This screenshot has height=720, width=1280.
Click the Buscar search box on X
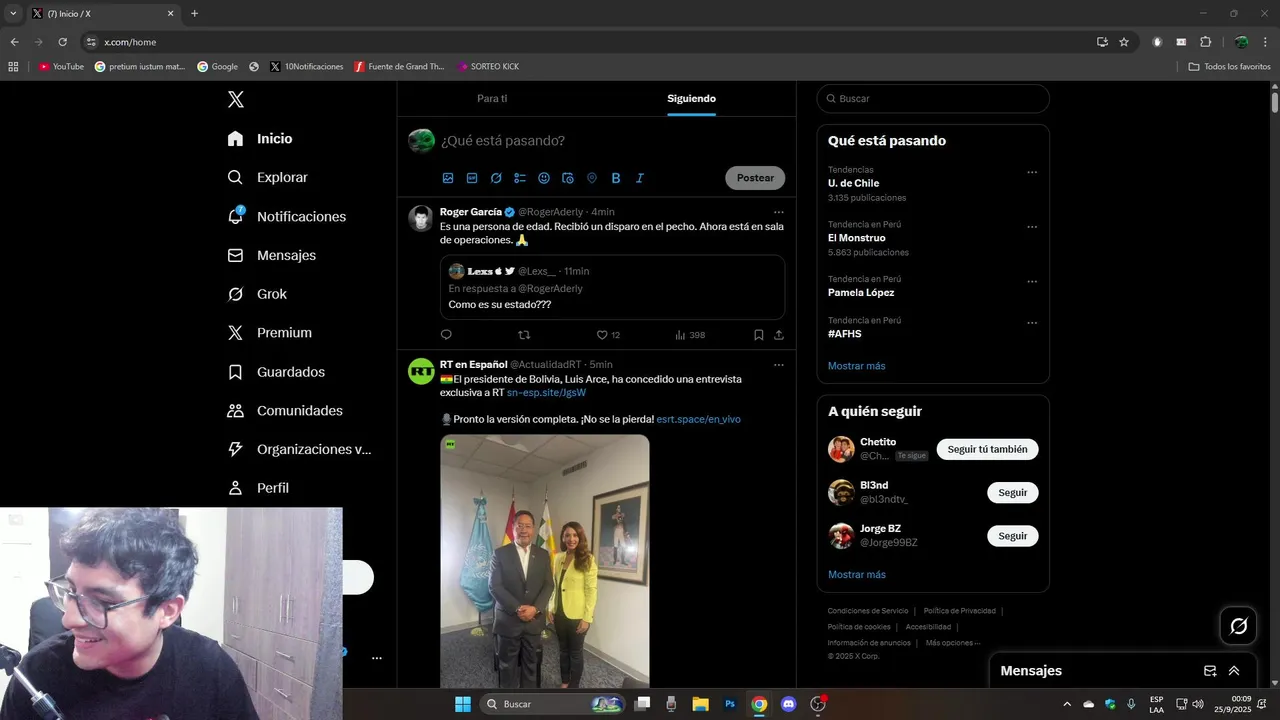pos(933,99)
